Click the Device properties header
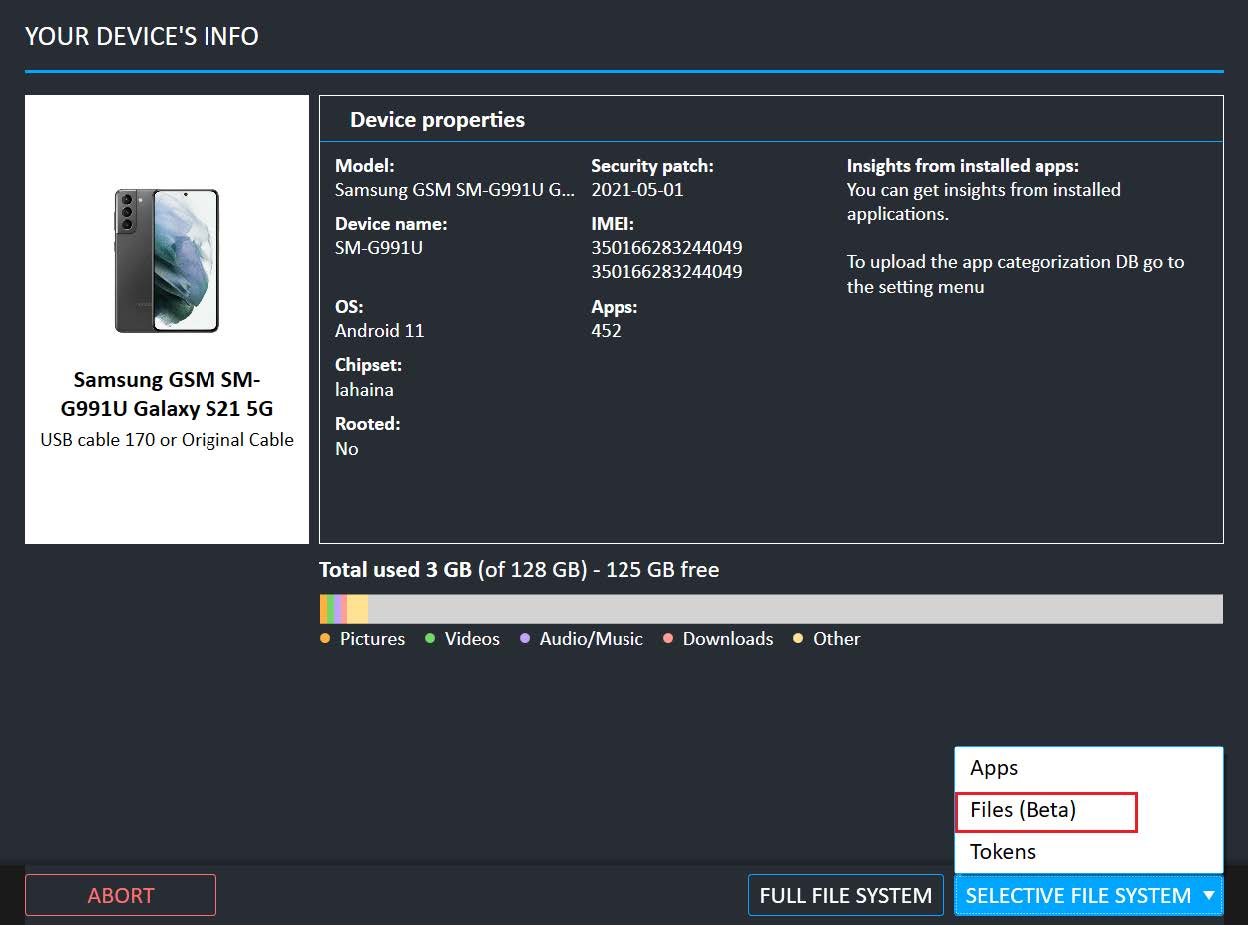 coord(437,120)
